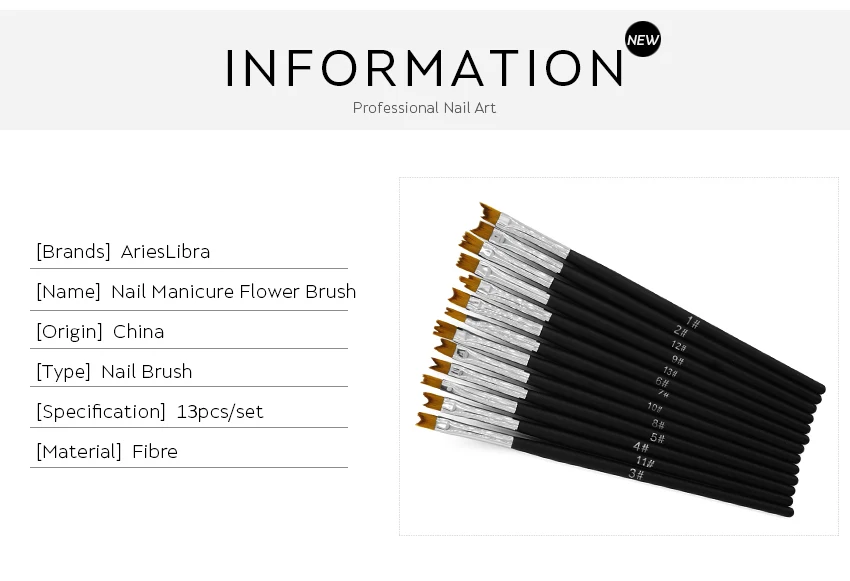Viewport: 850px width, 581px height.
Task: Click the 2# label on brush handle
Action: [681, 331]
